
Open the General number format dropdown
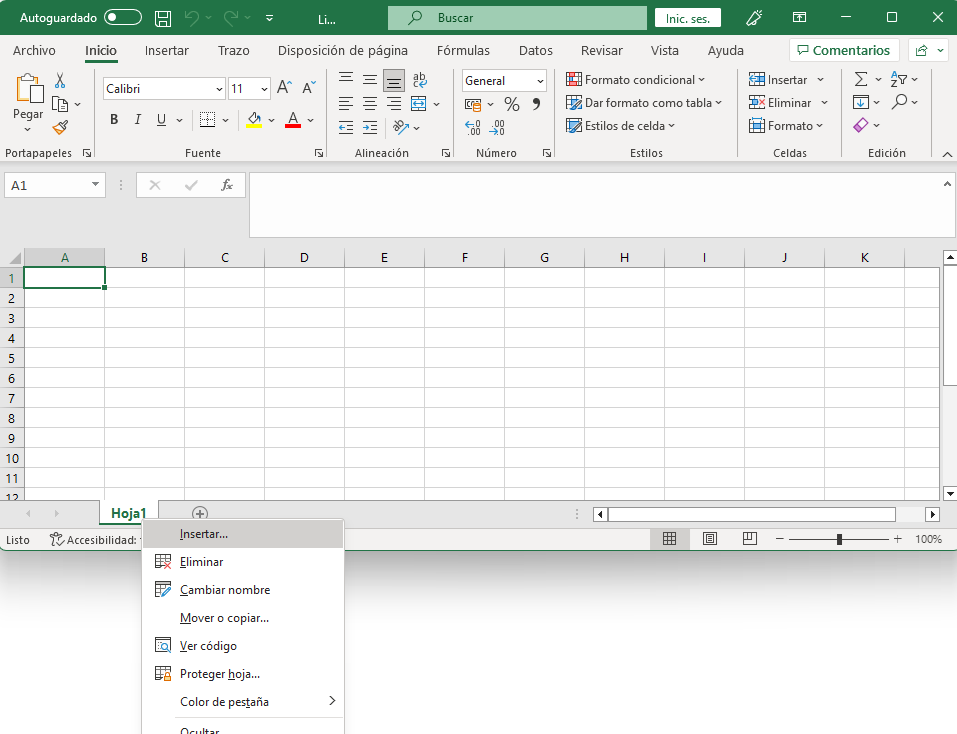point(540,81)
